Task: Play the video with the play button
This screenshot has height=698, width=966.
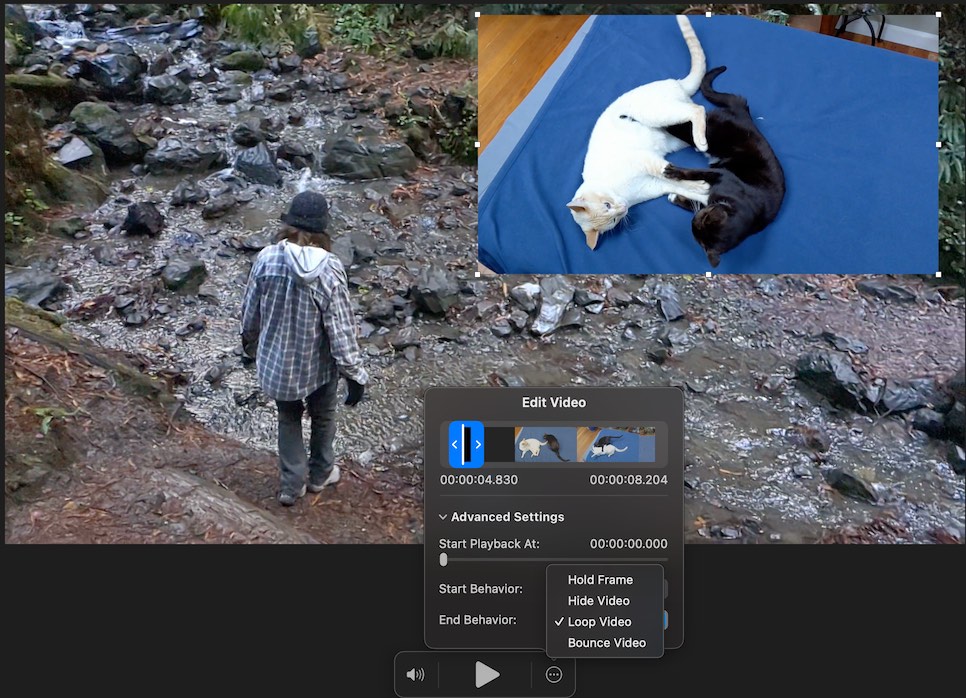Action: coord(487,675)
